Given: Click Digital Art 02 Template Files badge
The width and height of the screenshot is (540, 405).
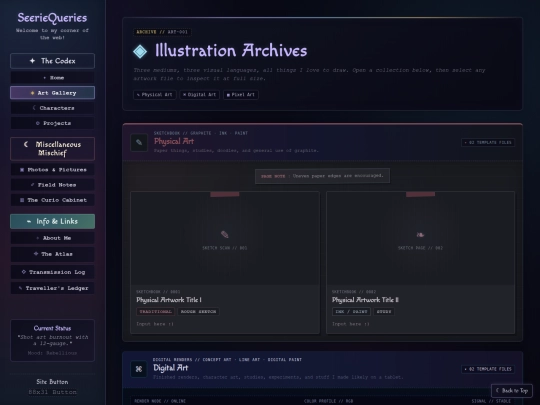Looking at the screenshot, I should [x=488, y=369].
